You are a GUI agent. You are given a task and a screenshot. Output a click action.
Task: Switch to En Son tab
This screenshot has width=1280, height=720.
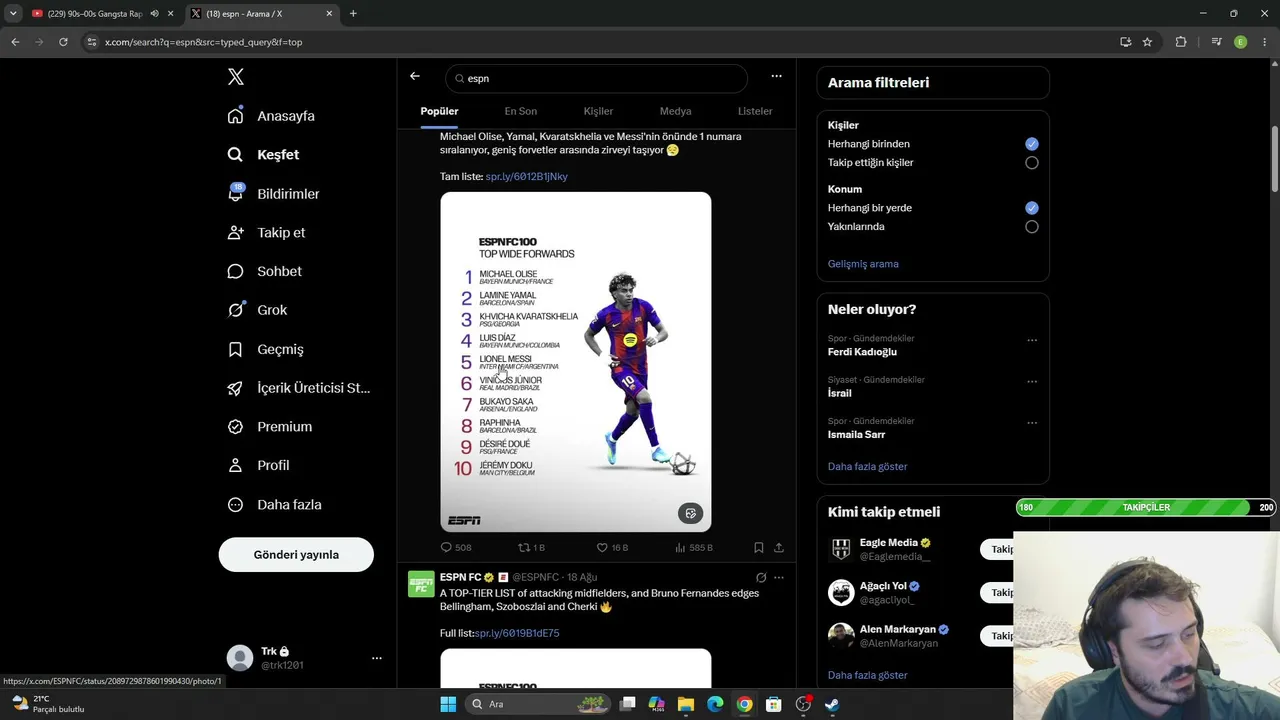[x=521, y=111]
